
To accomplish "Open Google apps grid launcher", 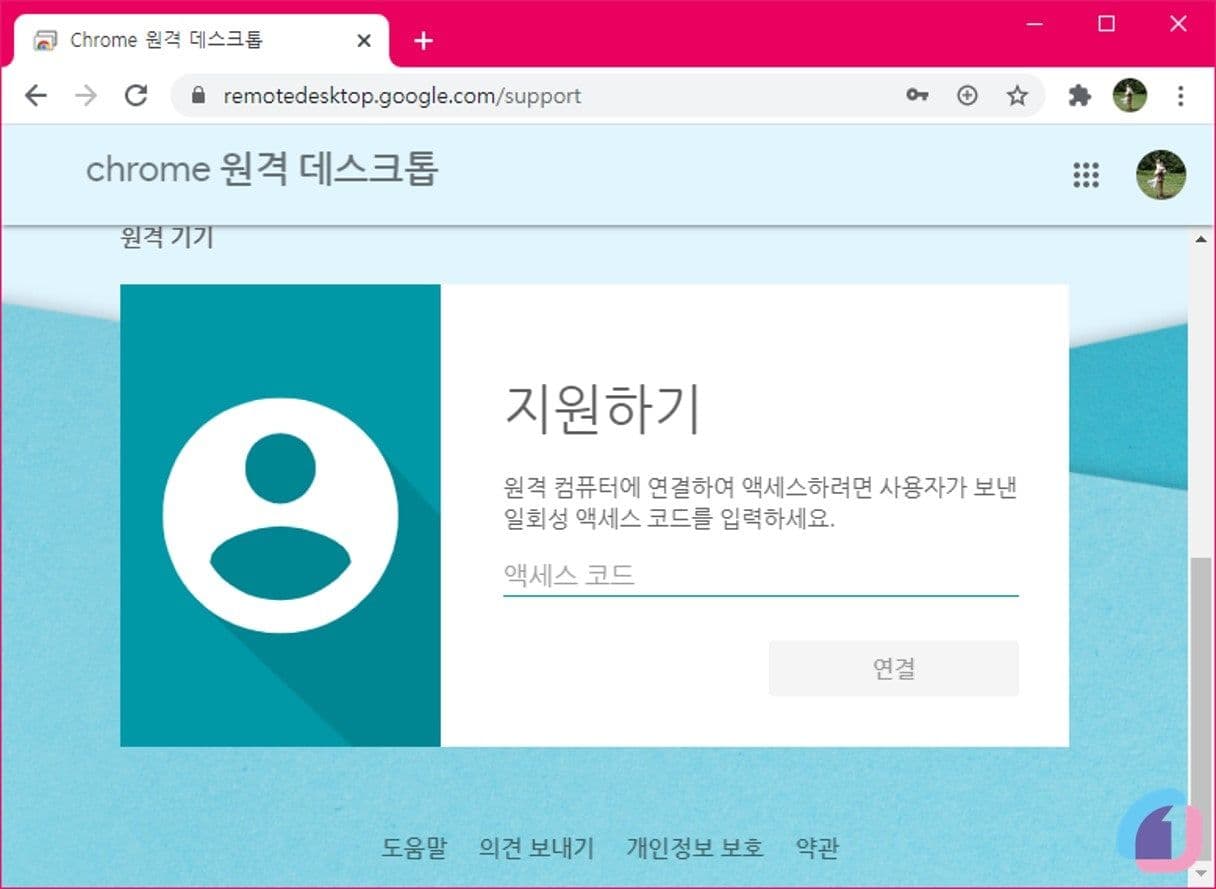I will pyautogui.click(x=1086, y=175).
